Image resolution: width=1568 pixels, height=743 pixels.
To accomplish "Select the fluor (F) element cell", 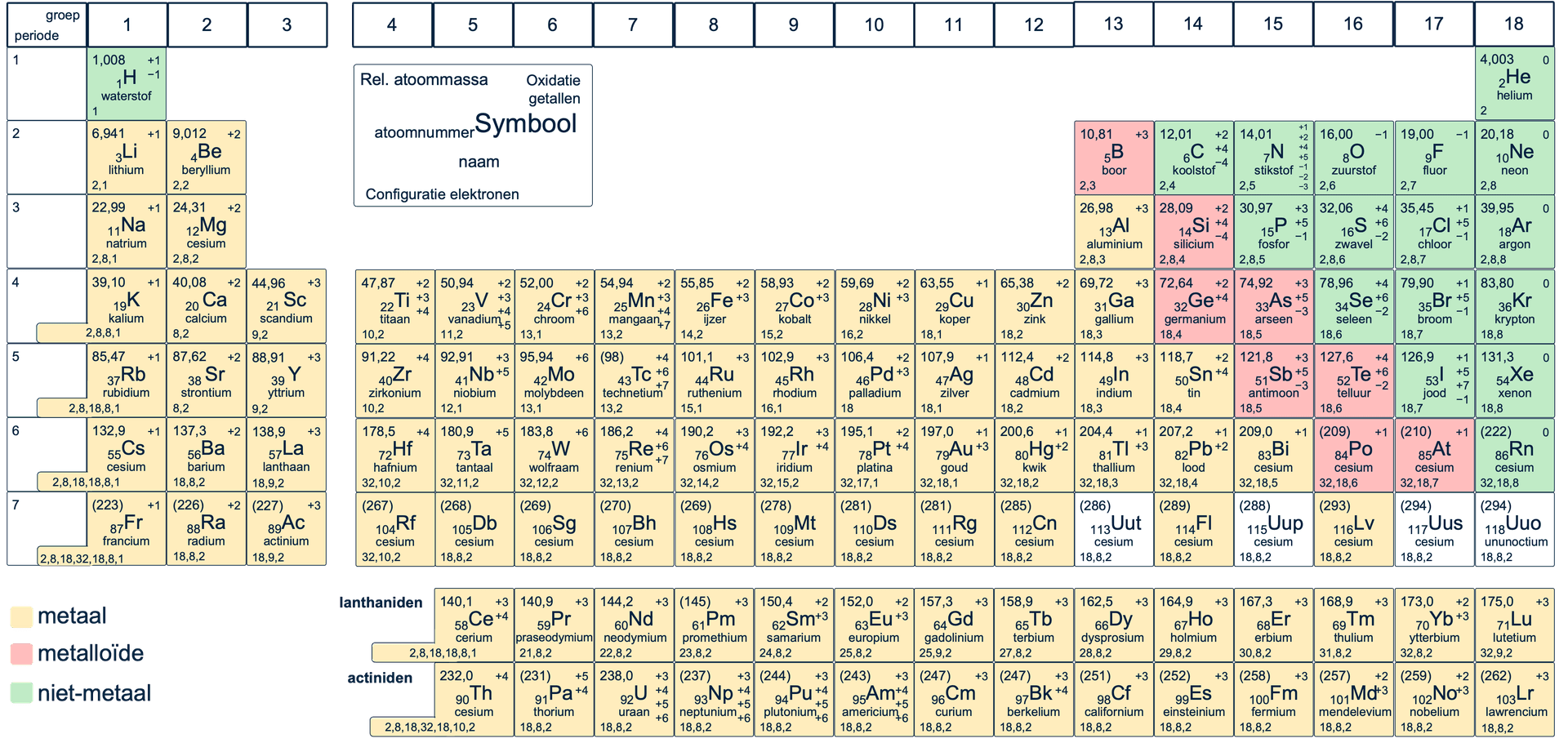I will click(1434, 158).
